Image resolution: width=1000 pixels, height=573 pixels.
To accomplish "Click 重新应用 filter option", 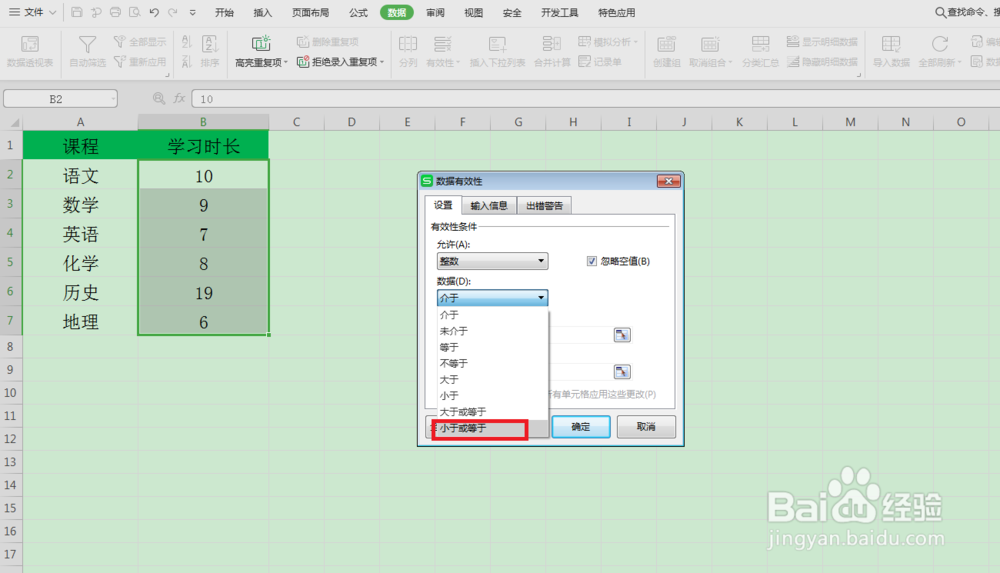I will point(140,61).
